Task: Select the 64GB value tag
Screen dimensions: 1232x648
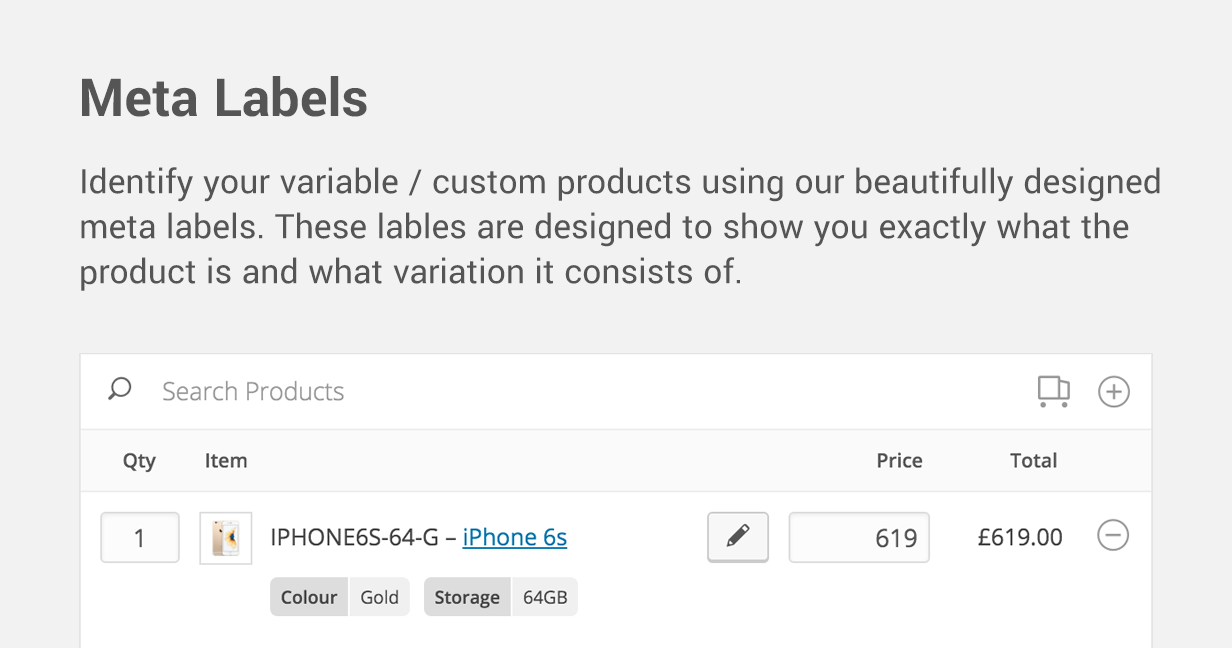Action: click(x=545, y=597)
